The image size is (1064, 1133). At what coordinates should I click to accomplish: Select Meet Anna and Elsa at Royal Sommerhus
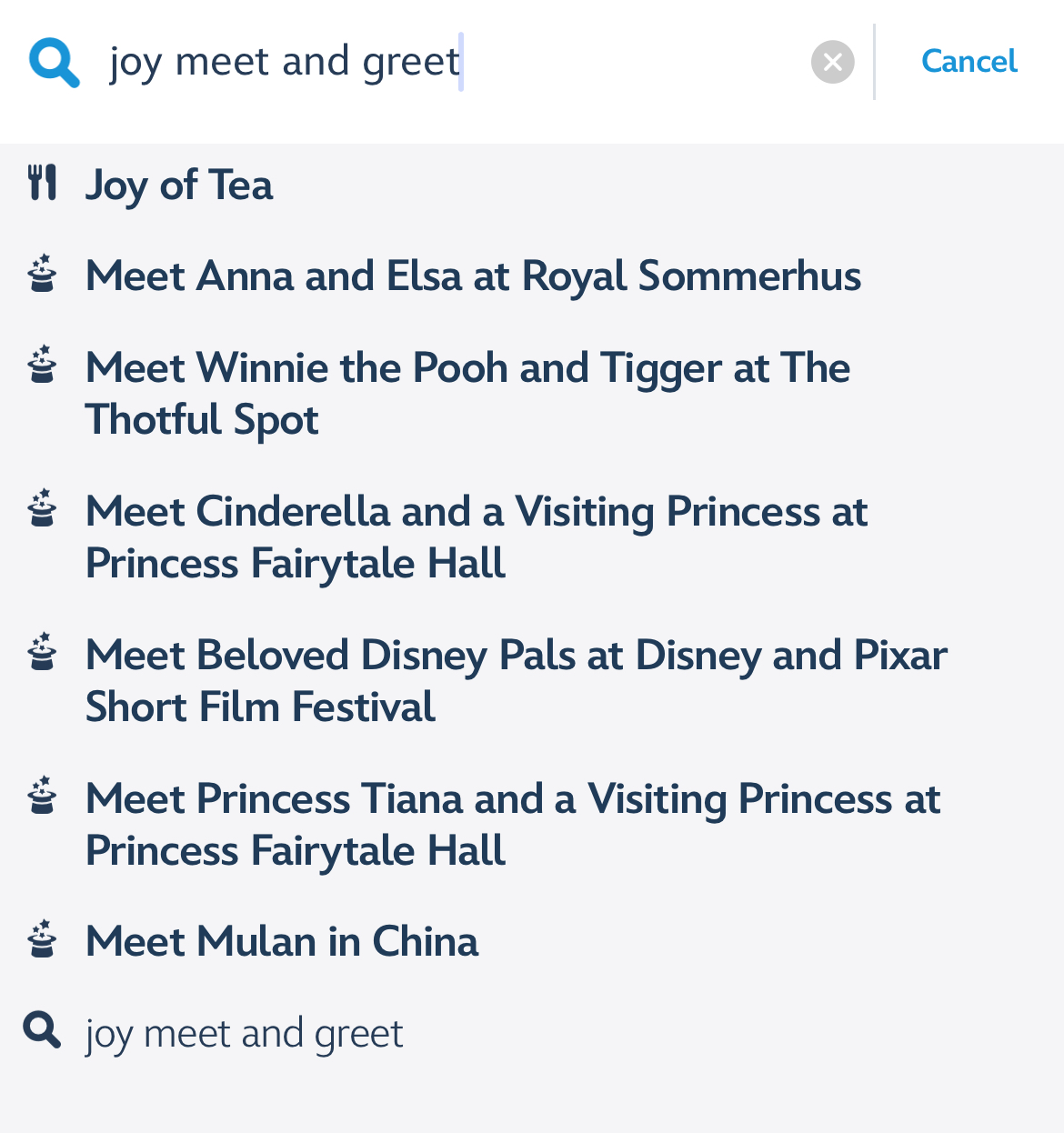[473, 276]
